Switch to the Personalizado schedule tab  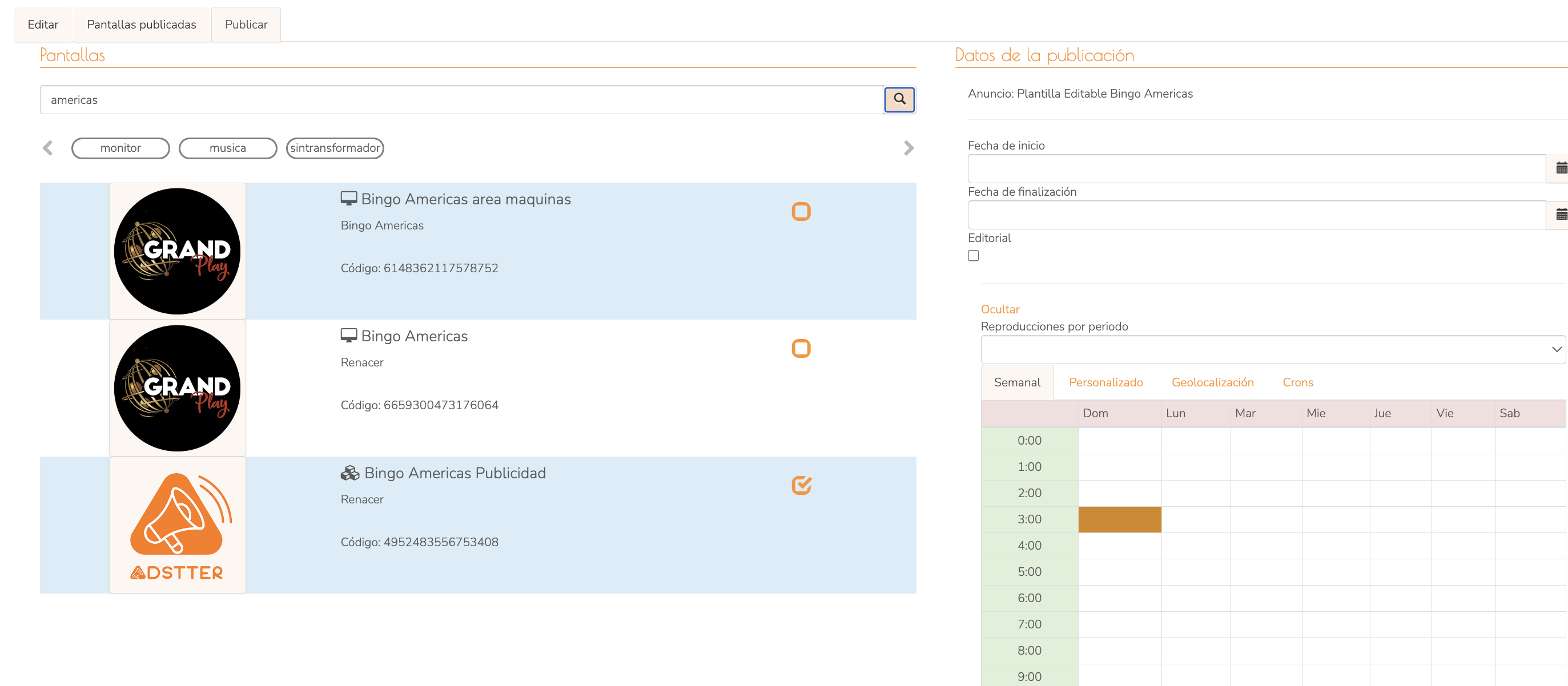[x=1105, y=382]
